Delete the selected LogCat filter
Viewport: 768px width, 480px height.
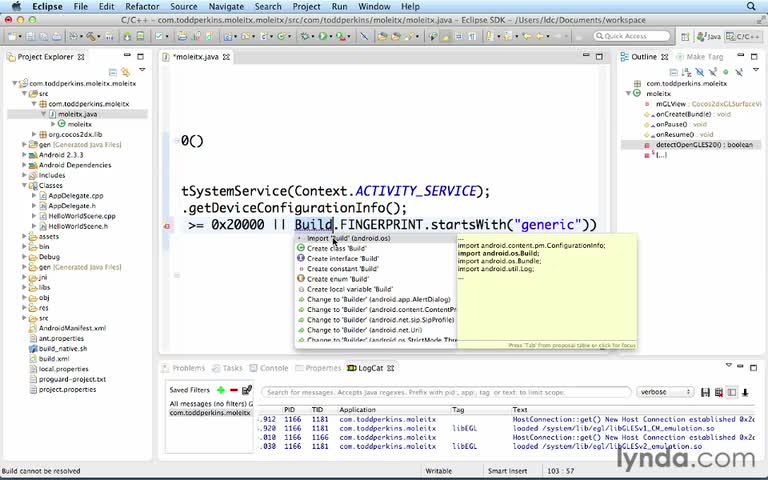pyautogui.click(x=234, y=390)
